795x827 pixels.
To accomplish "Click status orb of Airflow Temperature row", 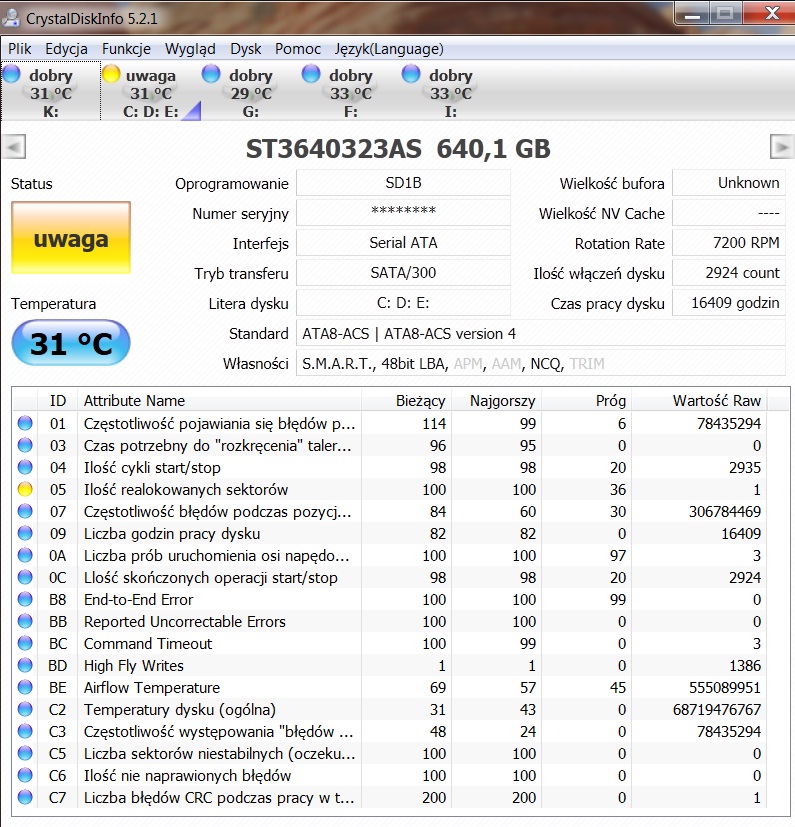I will point(25,687).
